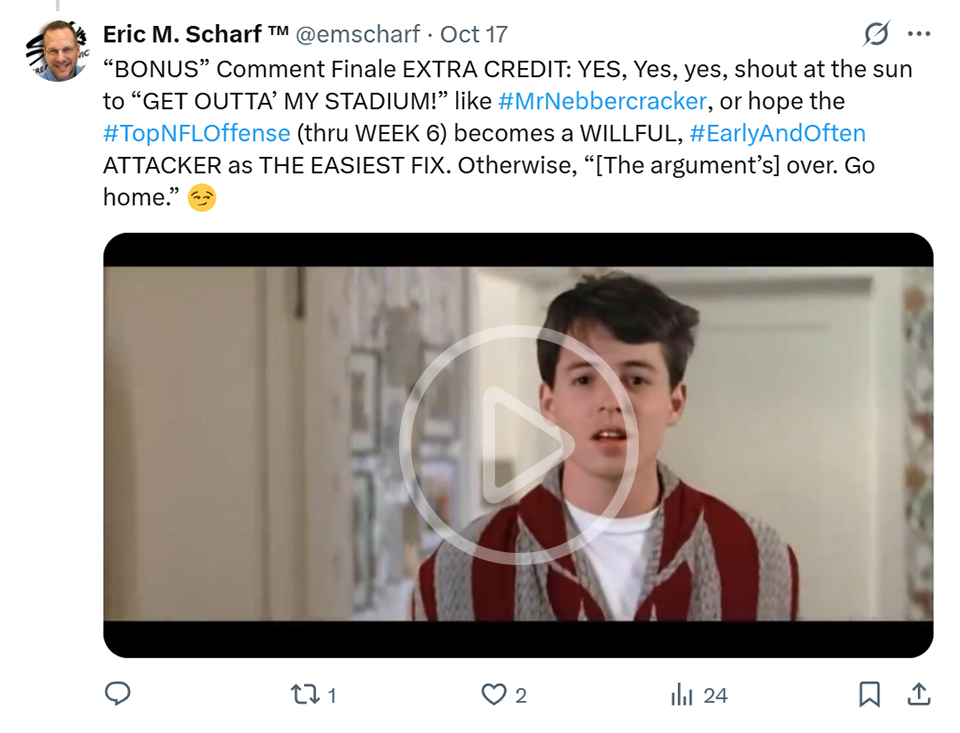Click the Share upload arrow icon
The height and width of the screenshot is (733, 960).
tap(919, 694)
